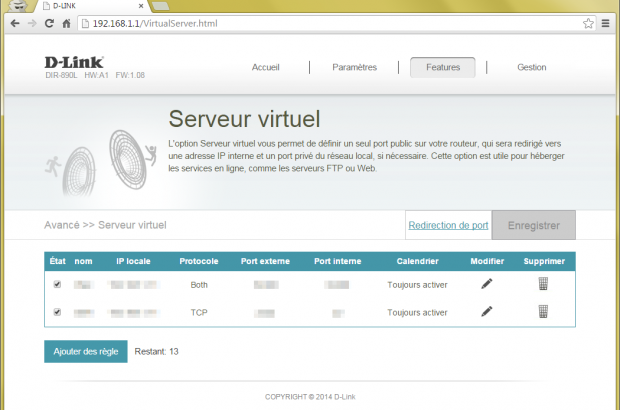Delete the TCP protocol rule with trash icon

pos(543,312)
